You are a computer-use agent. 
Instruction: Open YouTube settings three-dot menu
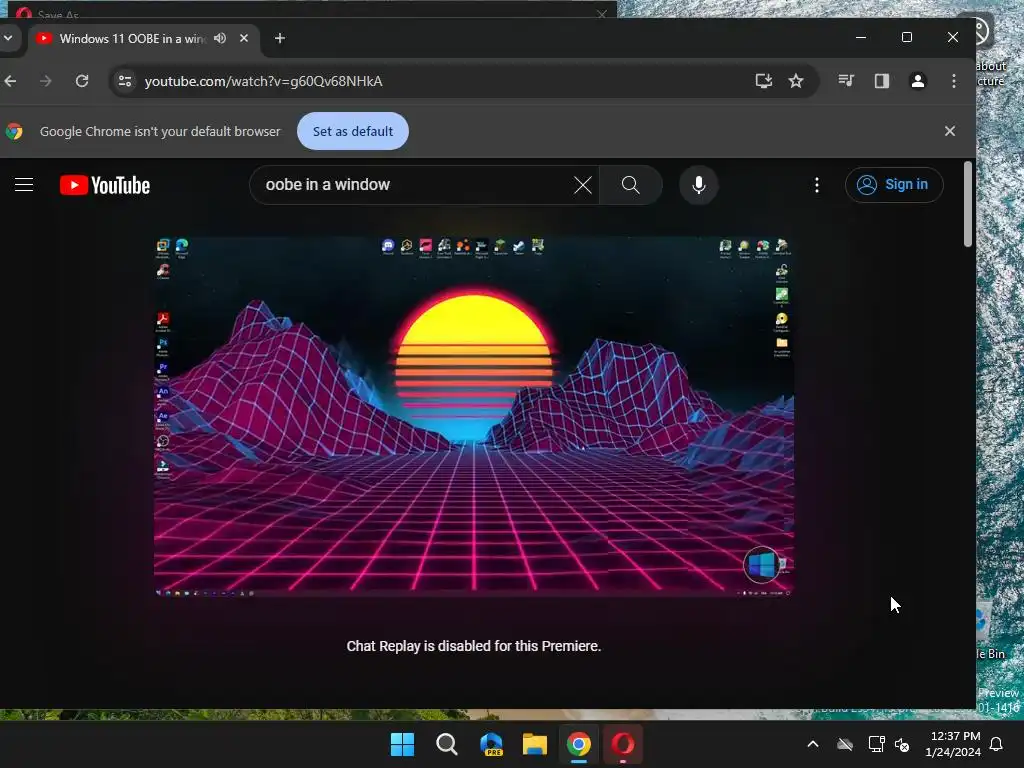click(816, 185)
